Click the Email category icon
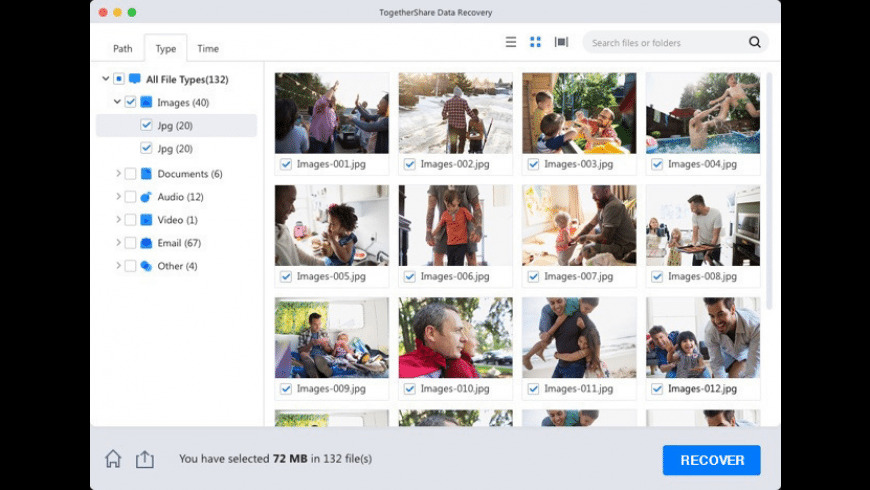This screenshot has width=870, height=490. point(146,243)
